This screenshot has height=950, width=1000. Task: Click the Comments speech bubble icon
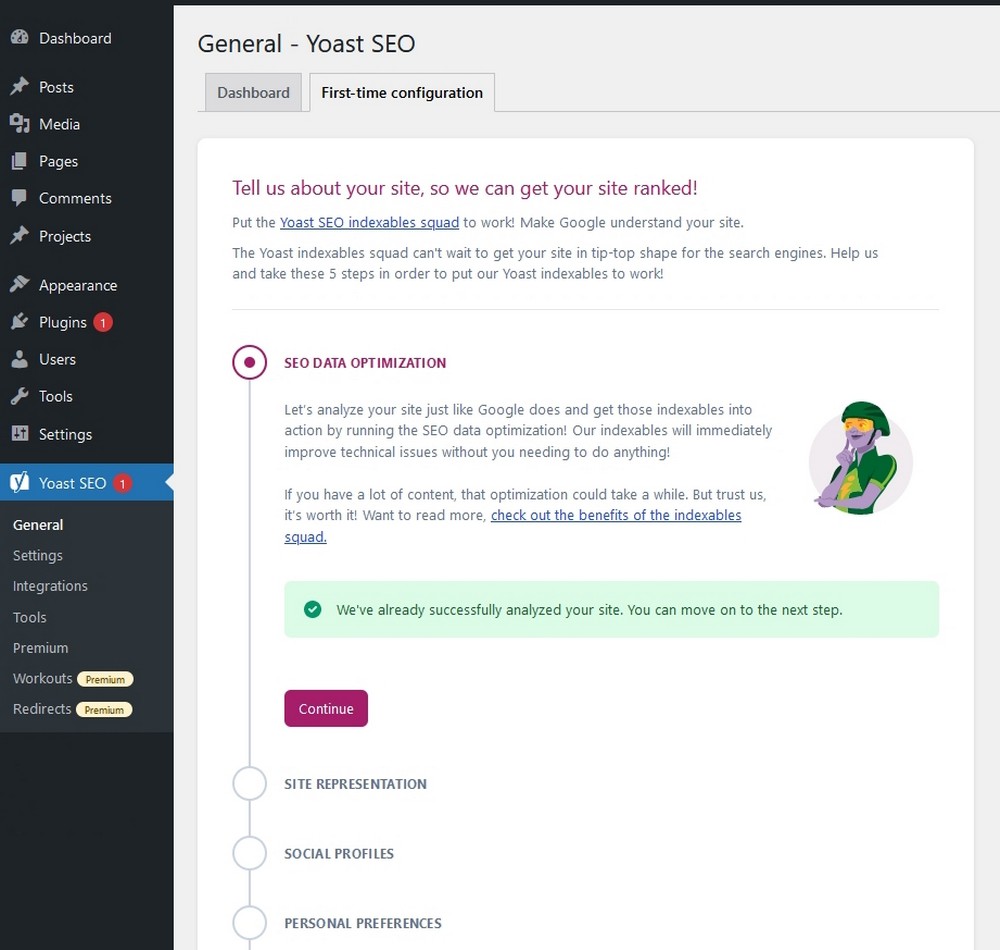point(19,198)
